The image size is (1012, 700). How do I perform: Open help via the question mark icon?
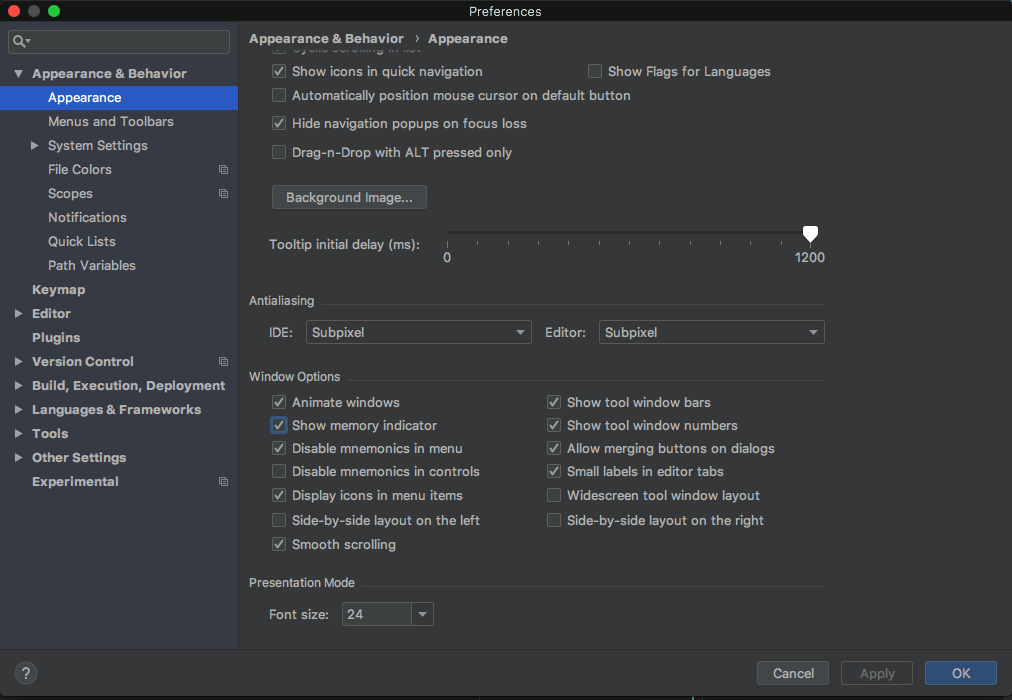pos(25,673)
